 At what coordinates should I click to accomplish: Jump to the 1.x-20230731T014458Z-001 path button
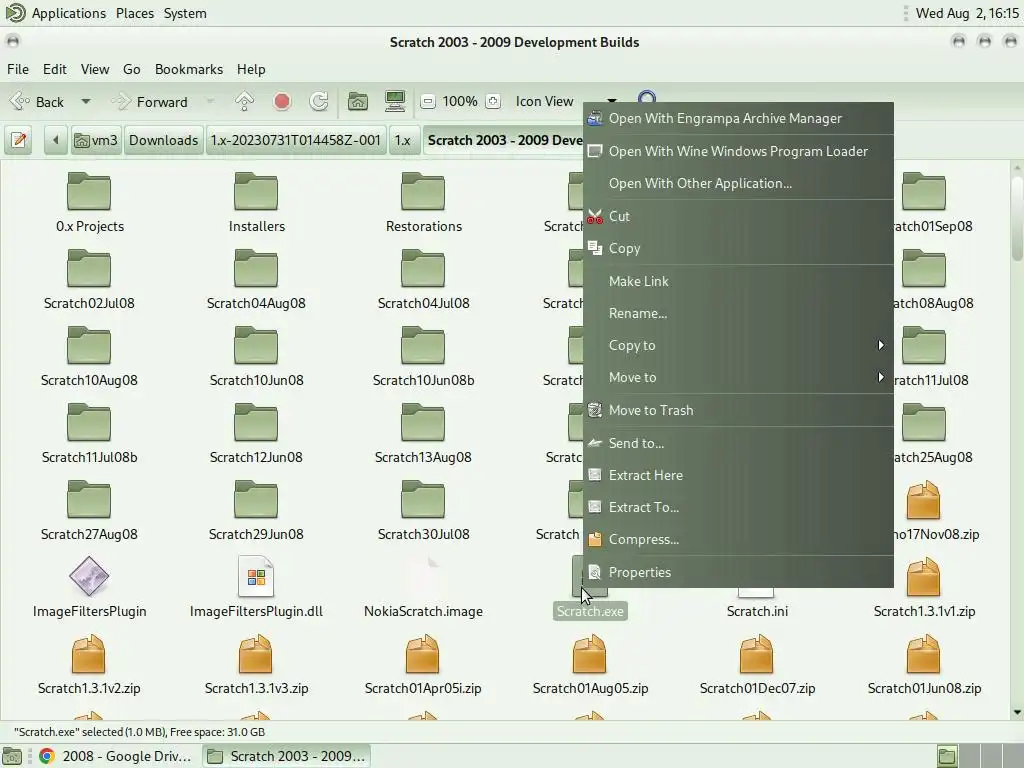[x=295, y=140]
